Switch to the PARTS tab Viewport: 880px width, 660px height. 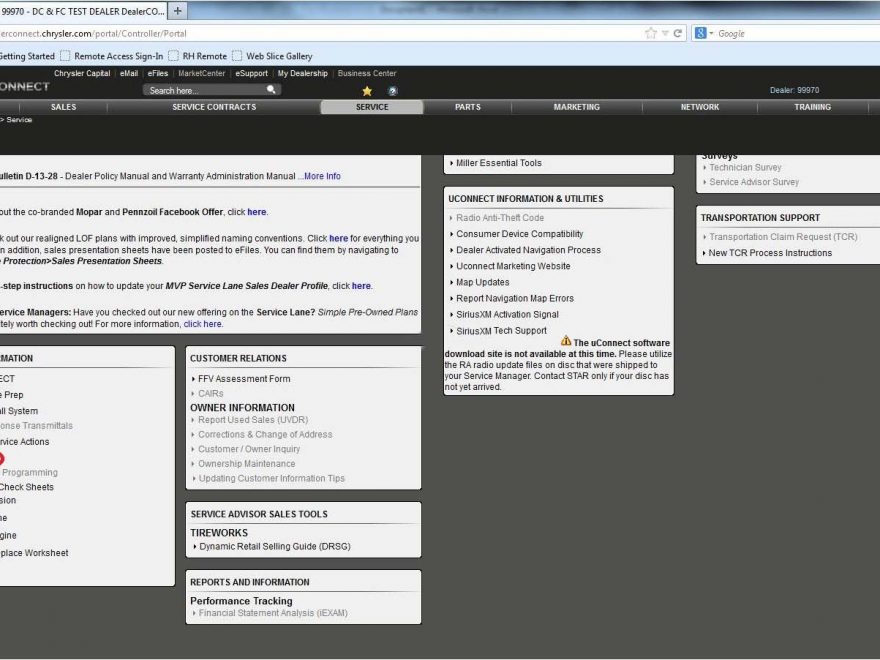click(x=468, y=107)
